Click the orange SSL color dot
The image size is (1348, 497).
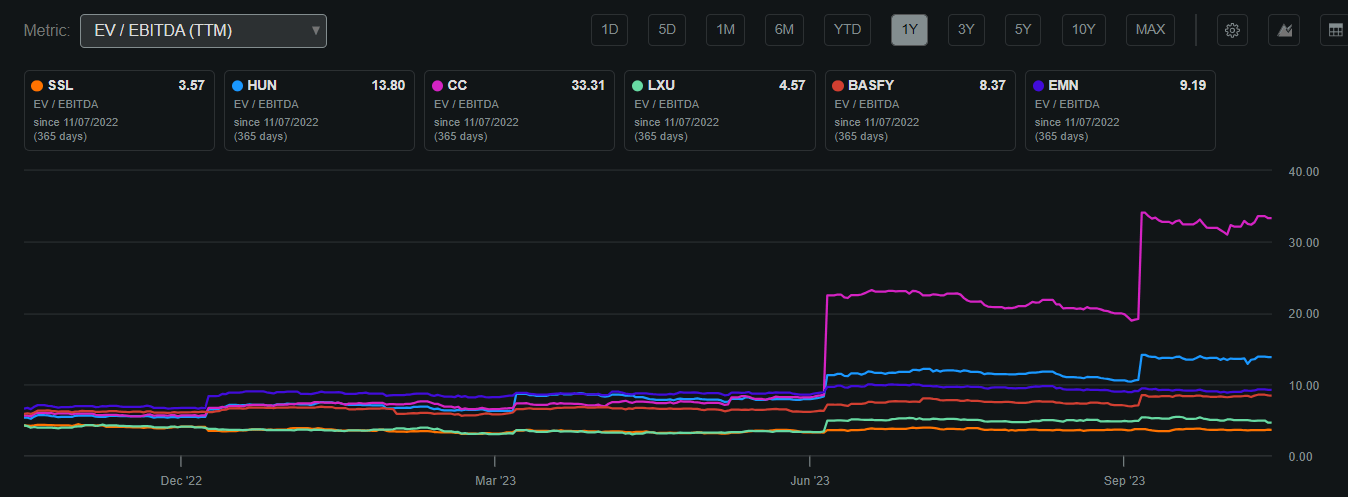[37, 86]
